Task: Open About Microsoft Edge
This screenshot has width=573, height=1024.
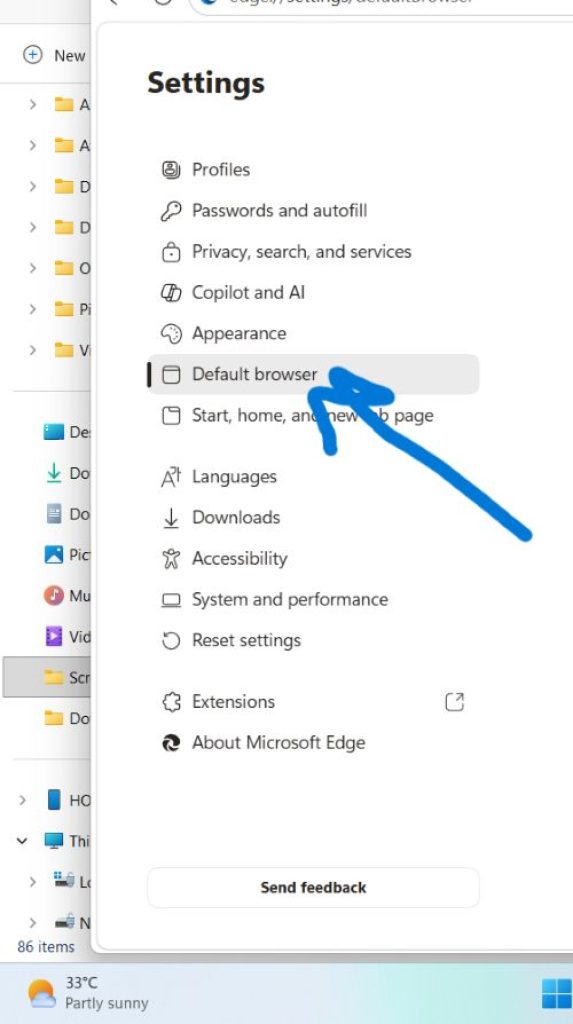Action: [x=313, y=743]
